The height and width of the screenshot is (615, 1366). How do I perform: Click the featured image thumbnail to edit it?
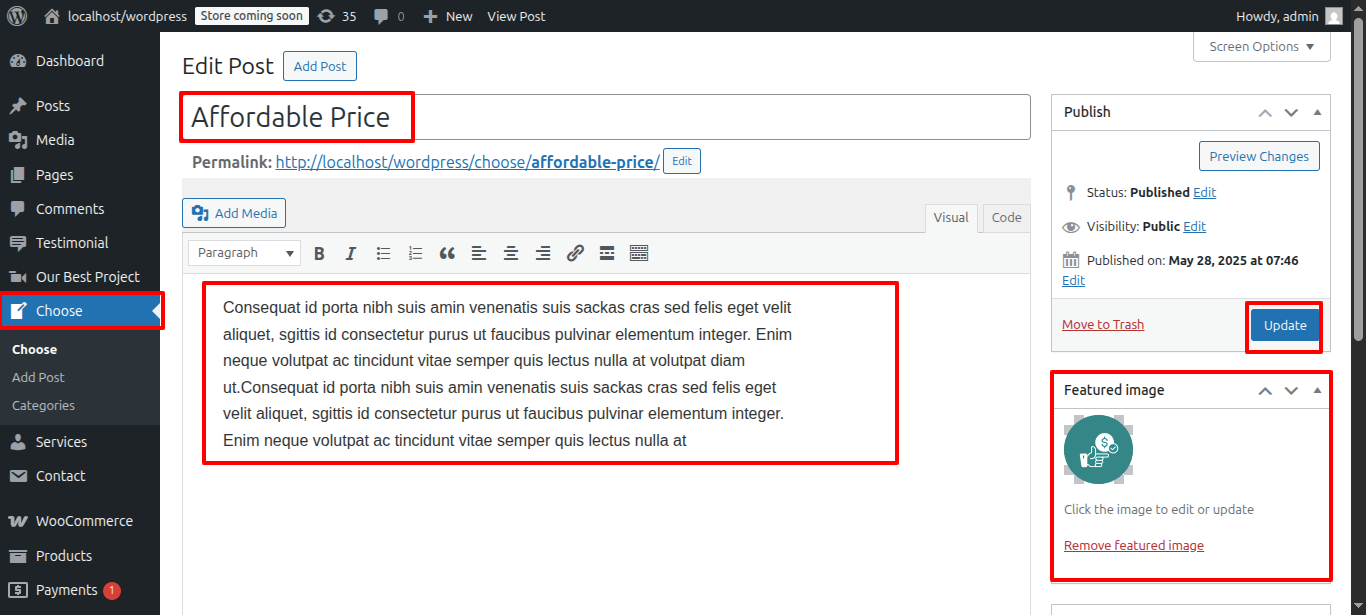tap(1098, 449)
